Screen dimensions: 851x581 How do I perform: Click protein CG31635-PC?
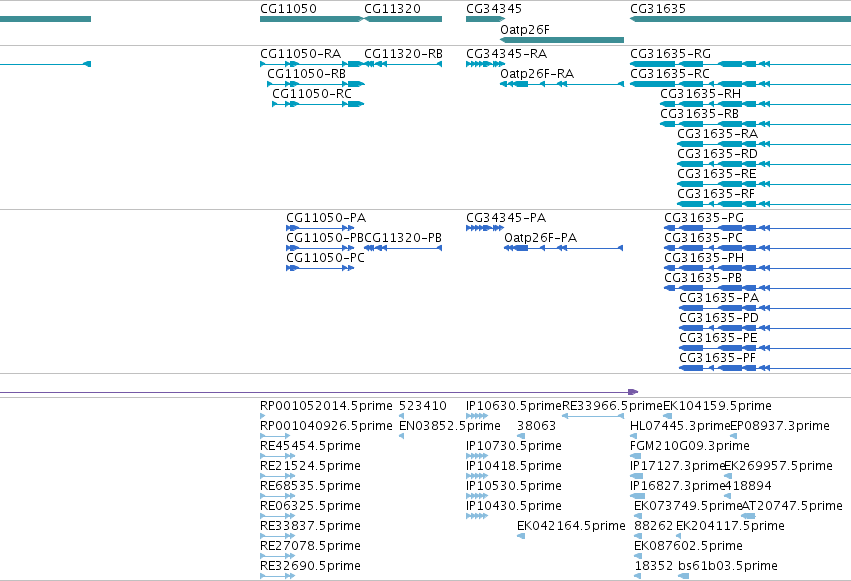click(x=758, y=248)
